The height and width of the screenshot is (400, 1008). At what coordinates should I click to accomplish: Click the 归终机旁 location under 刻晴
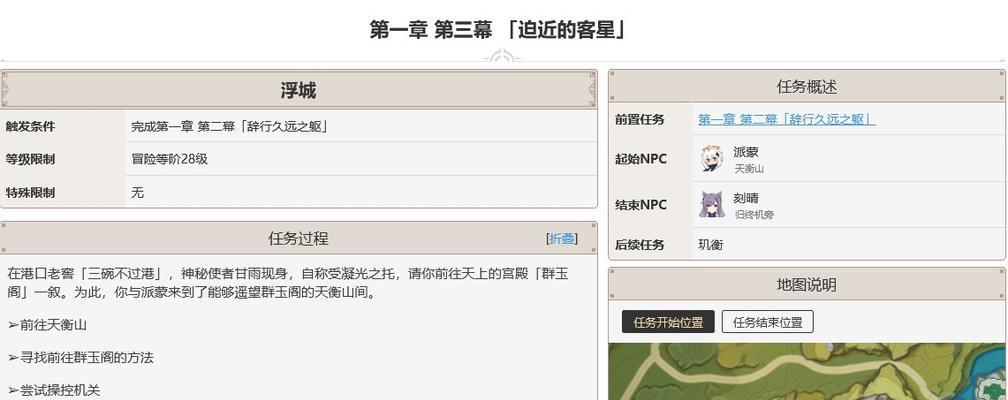coord(754,215)
